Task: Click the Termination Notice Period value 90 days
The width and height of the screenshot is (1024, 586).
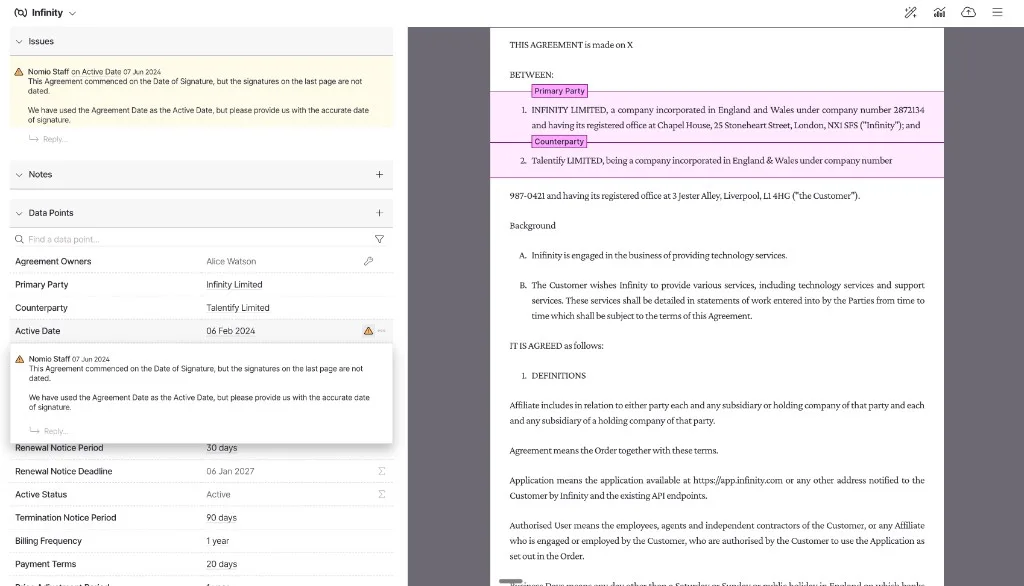Action: click(x=221, y=517)
